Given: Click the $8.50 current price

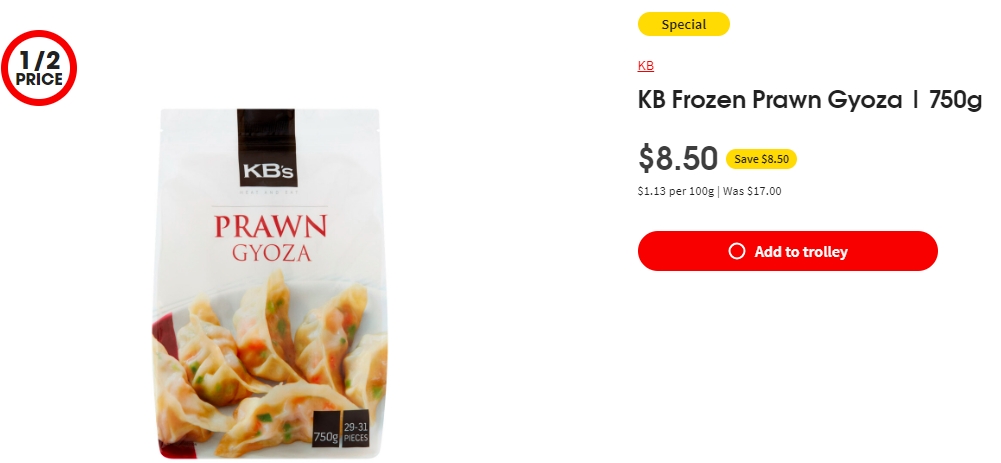Looking at the screenshot, I should (678, 158).
